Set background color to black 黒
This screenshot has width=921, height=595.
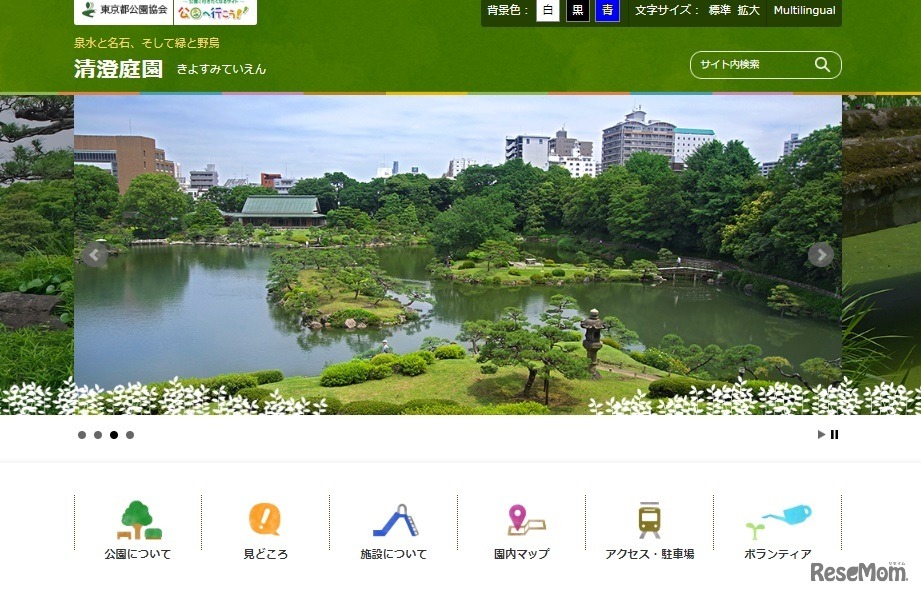pos(578,10)
